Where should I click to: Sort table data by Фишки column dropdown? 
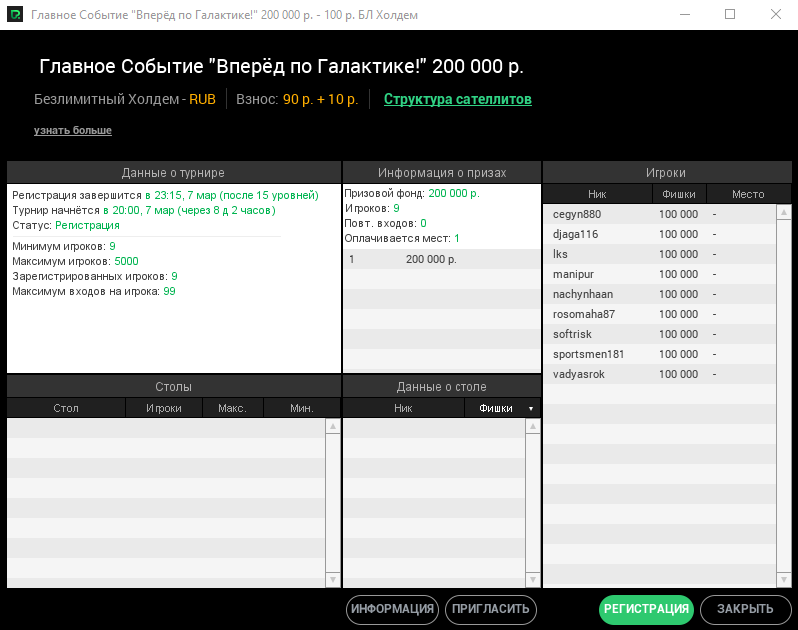coord(503,408)
